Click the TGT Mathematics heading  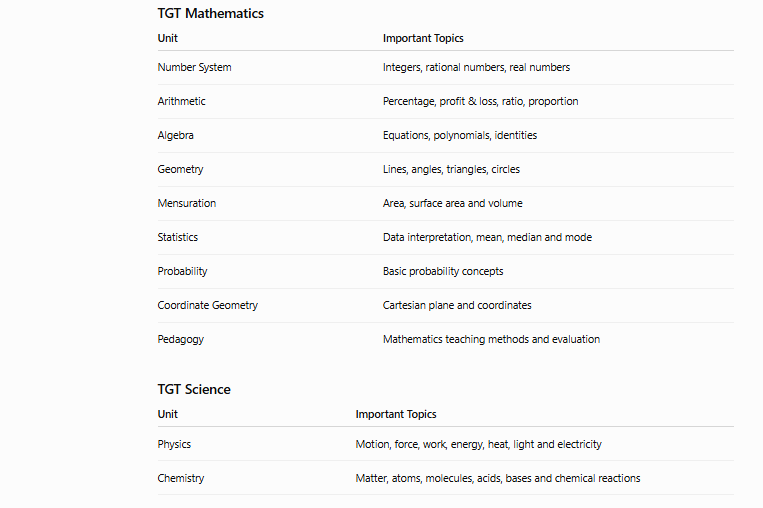[210, 14]
